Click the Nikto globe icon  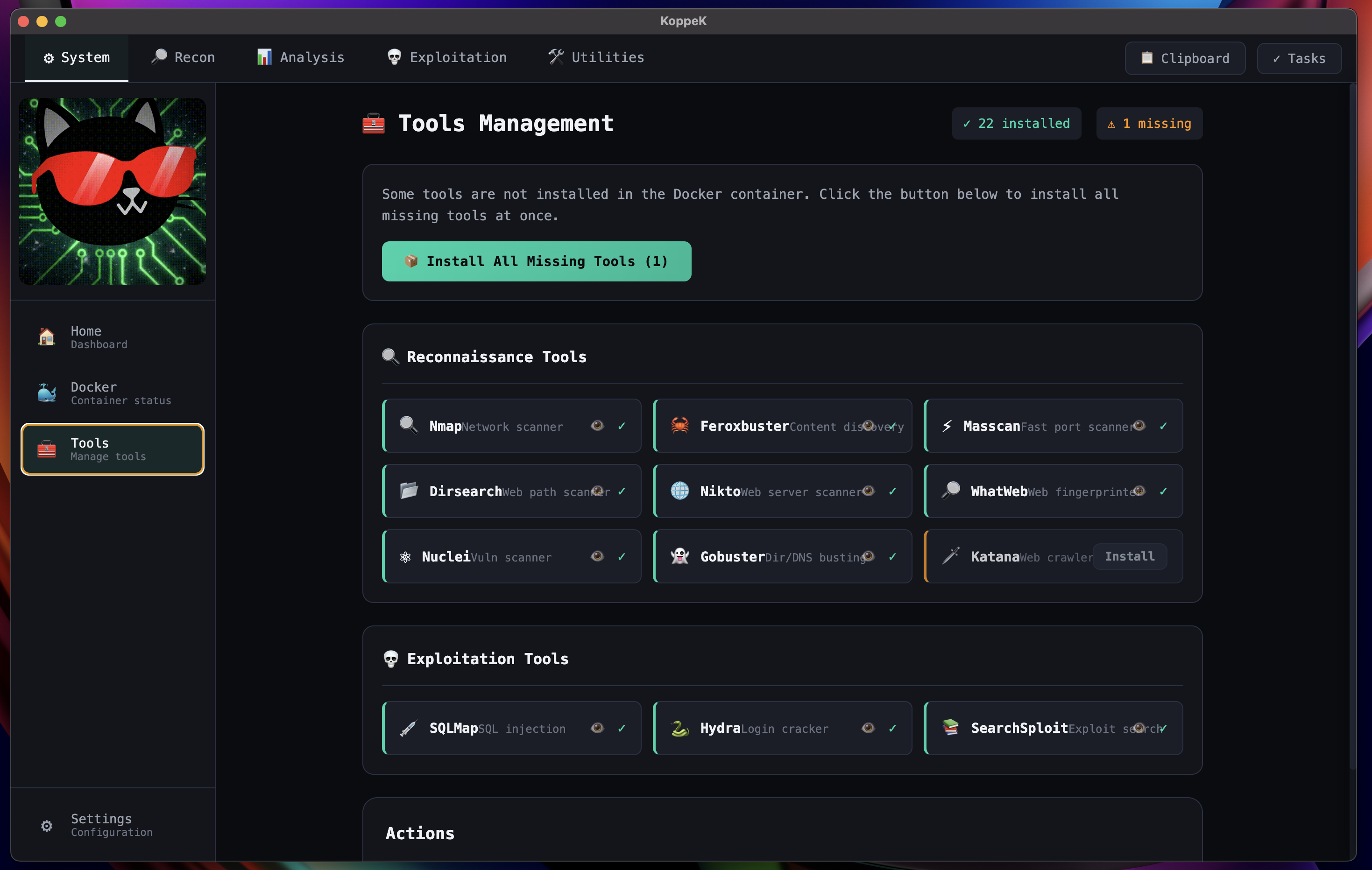pyautogui.click(x=679, y=491)
